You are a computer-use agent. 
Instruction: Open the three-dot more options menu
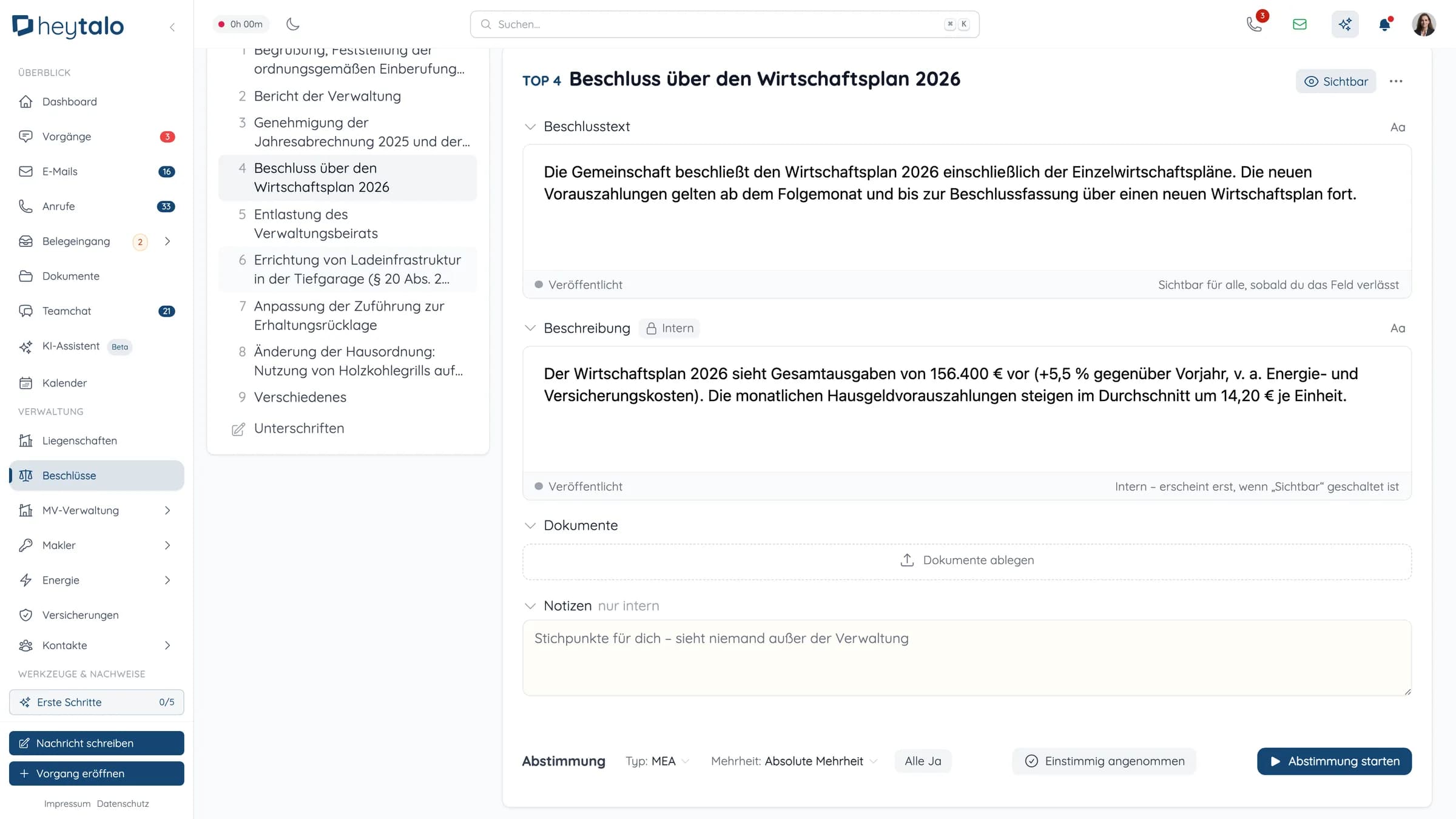tap(1396, 81)
